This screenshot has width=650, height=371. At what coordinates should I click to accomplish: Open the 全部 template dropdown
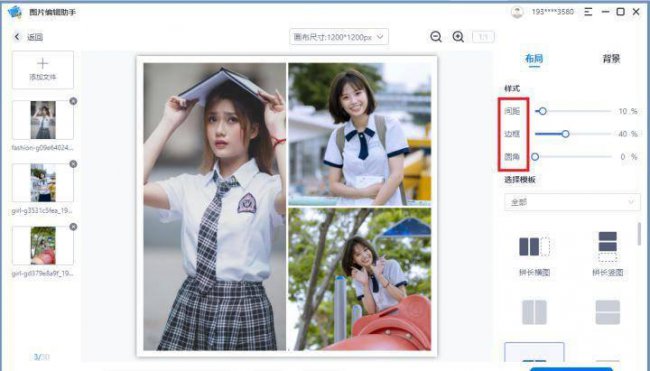point(572,202)
